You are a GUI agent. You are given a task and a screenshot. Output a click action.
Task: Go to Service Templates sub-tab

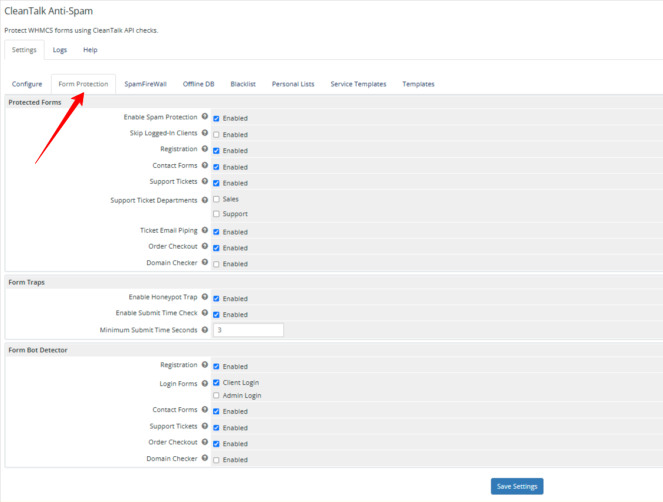(x=358, y=84)
